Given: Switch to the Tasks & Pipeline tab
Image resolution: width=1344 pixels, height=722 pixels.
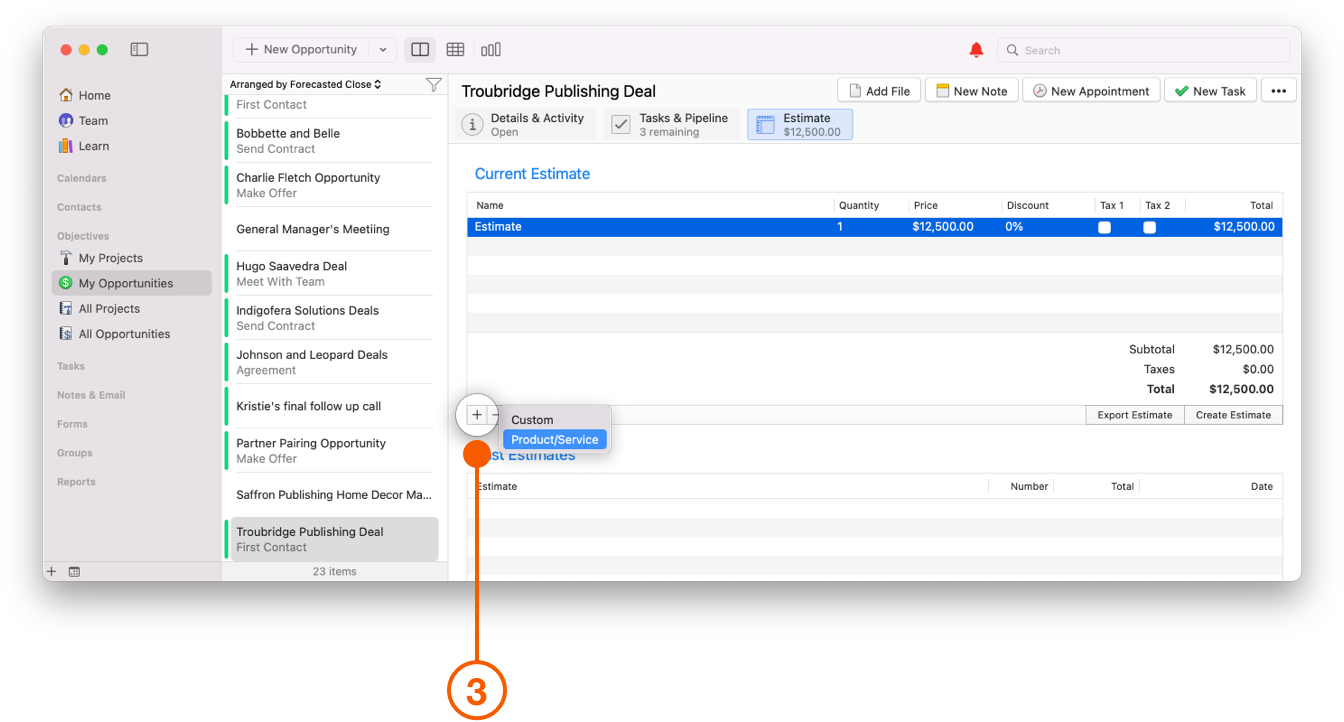Looking at the screenshot, I should click(672, 124).
